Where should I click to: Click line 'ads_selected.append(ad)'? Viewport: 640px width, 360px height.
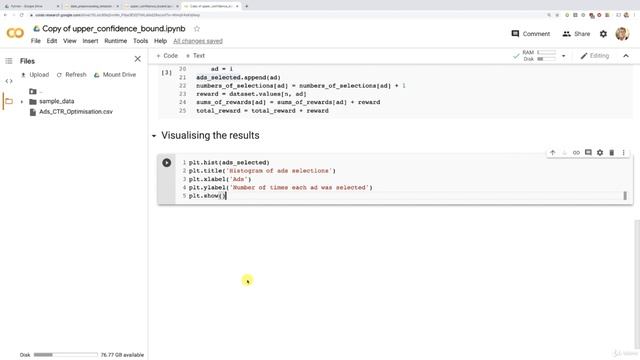pos(238,78)
